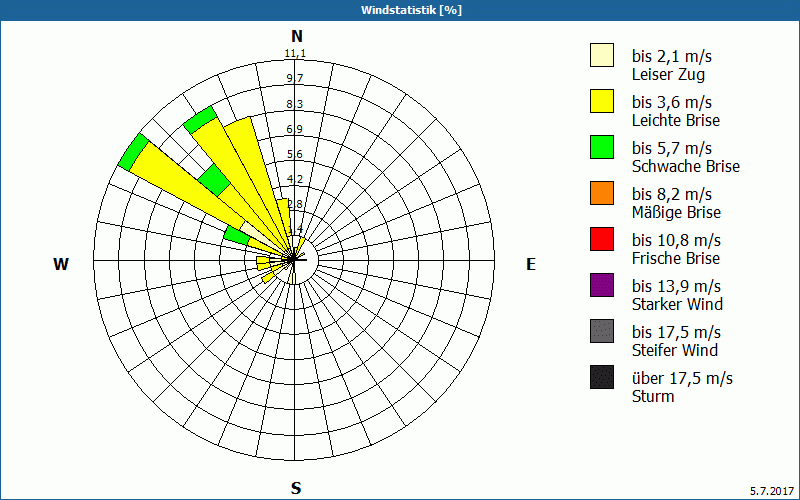800x500 pixels.
Task: Click the 'Schwache Brise' legend label
Action: tap(686, 166)
